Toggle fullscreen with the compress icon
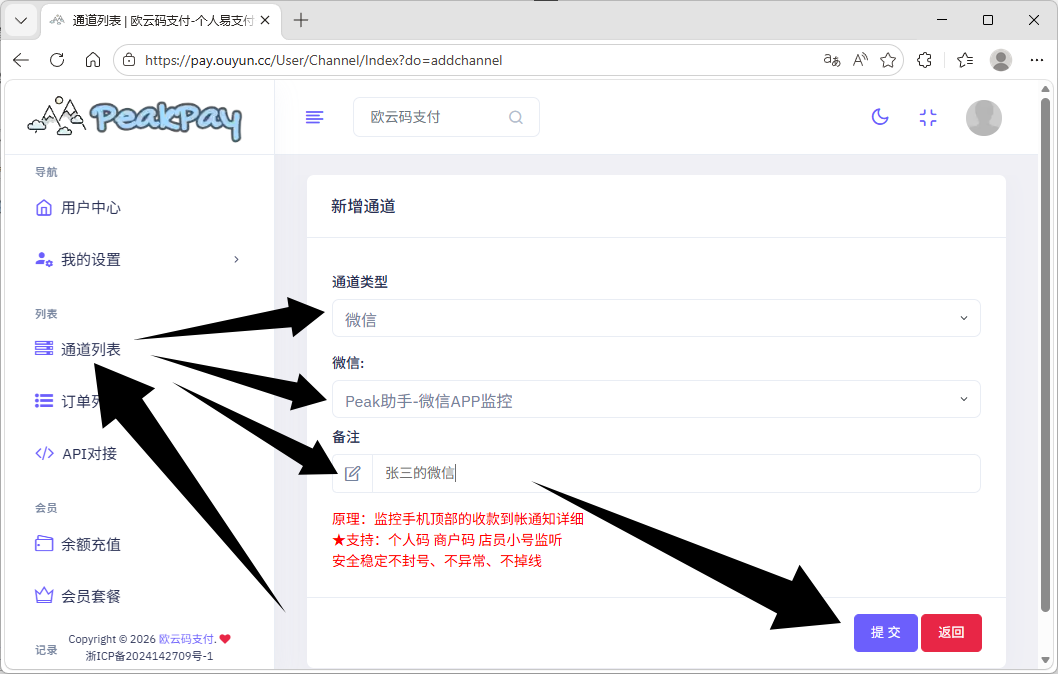 928,117
